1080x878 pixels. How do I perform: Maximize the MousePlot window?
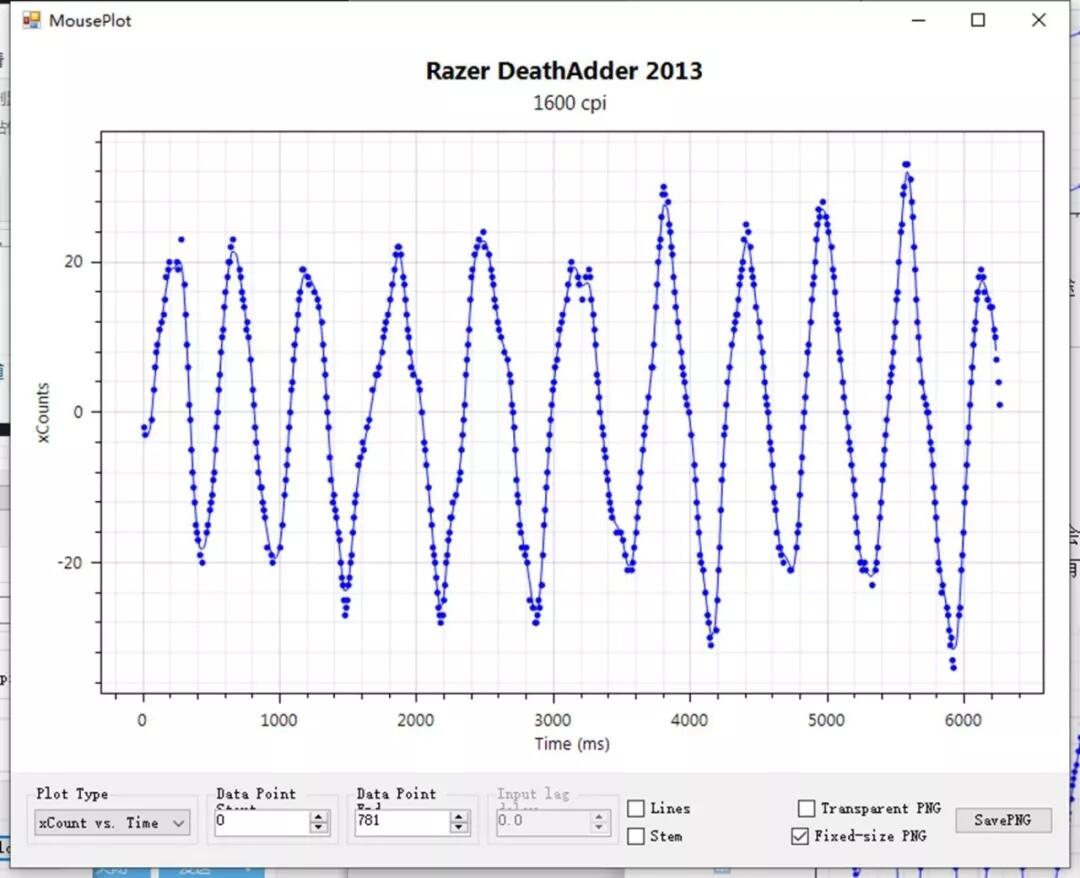click(977, 20)
